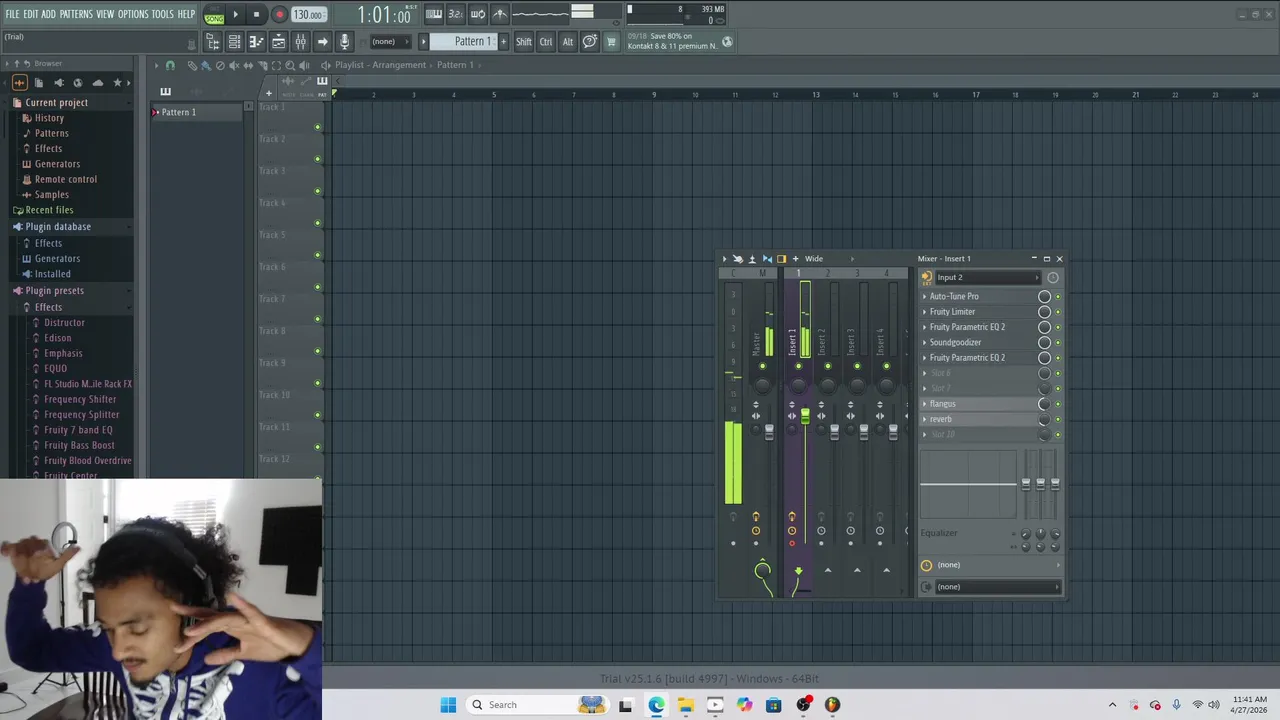Select the zoom tool in Playlist toolbar
The width and height of the screenshot is (1280, 720).
pos(290,65)
